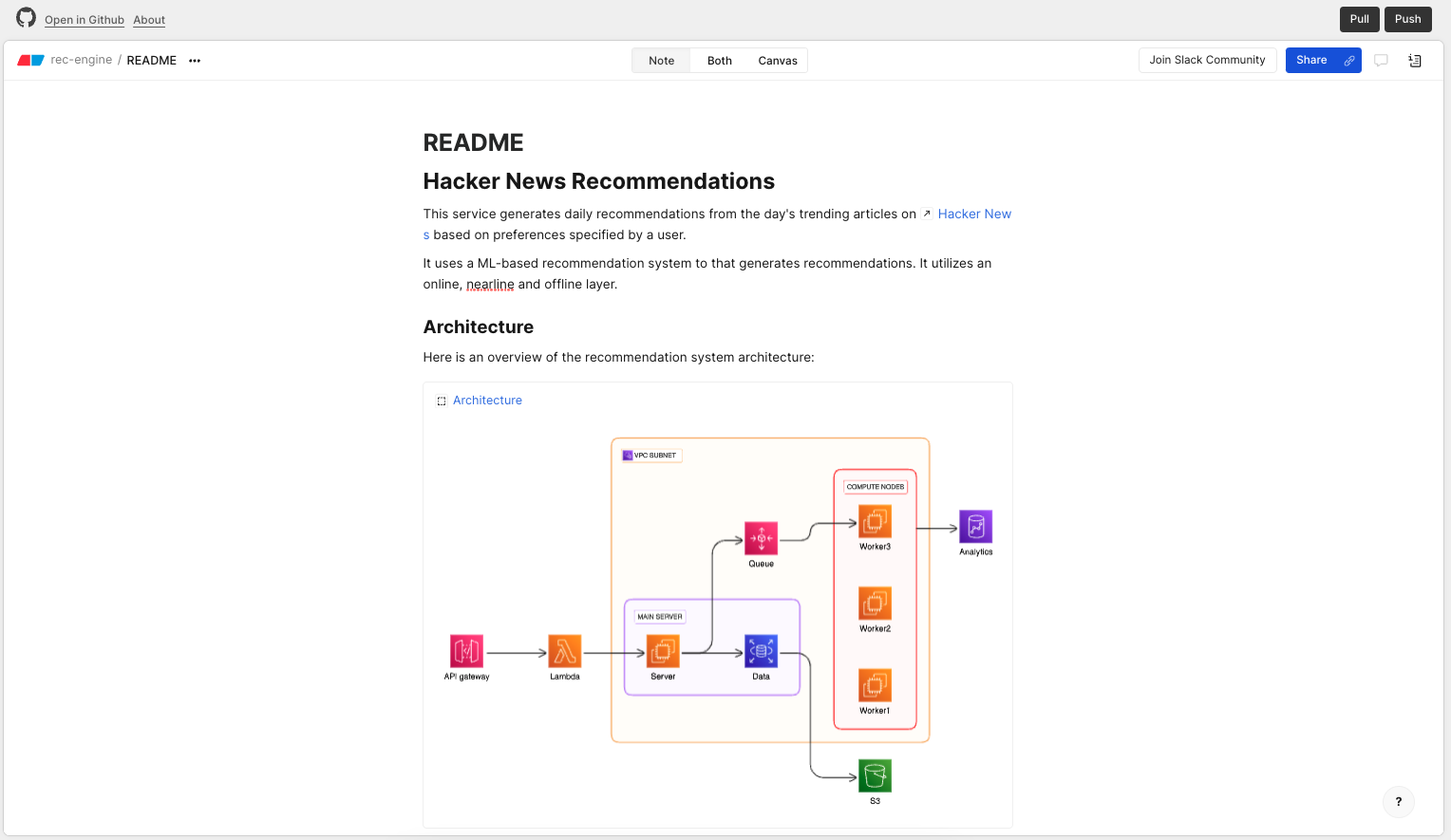Click the Architecture section heading
1451x840 pixels.
[x=479, y=327]
